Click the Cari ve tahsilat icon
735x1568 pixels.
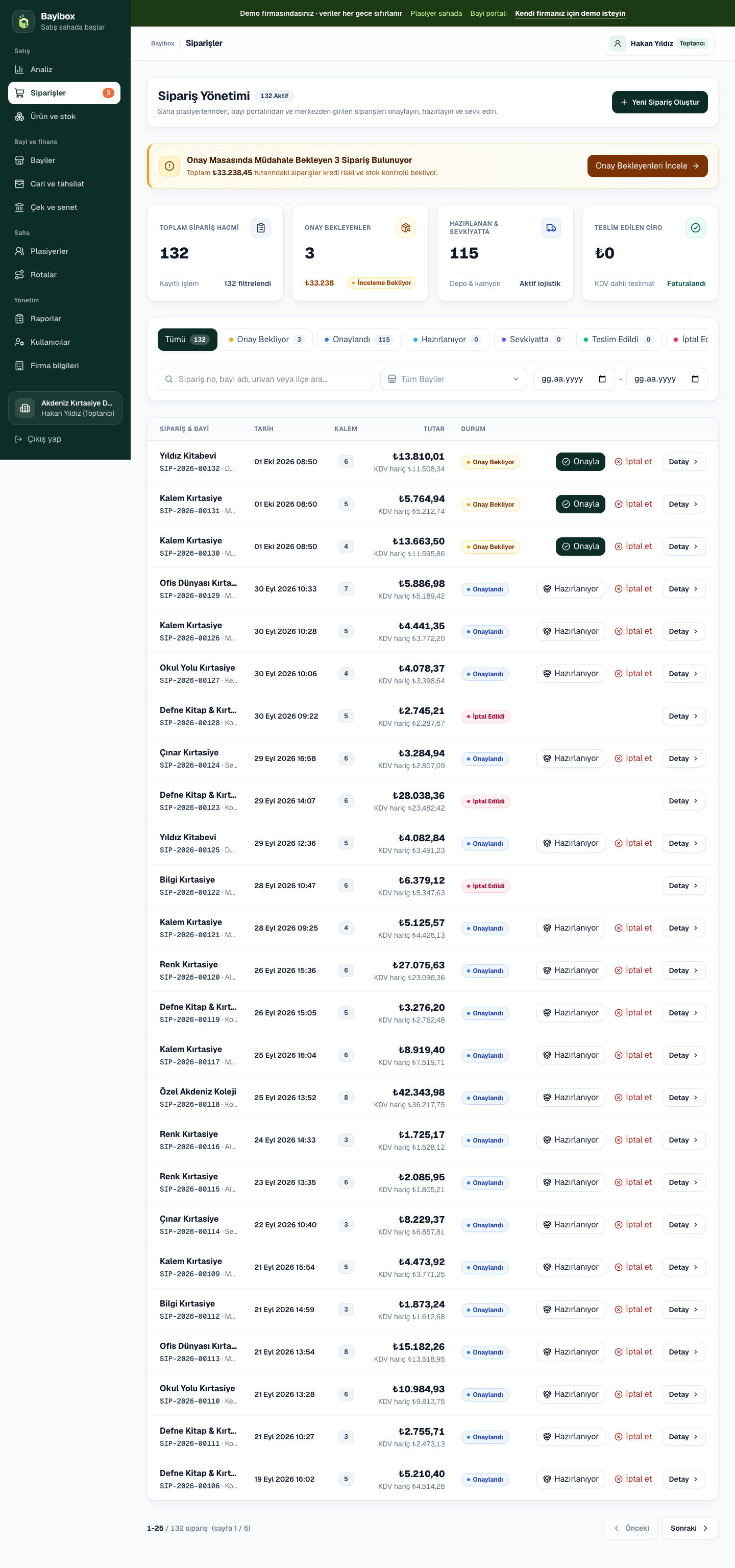coord(19,184)
